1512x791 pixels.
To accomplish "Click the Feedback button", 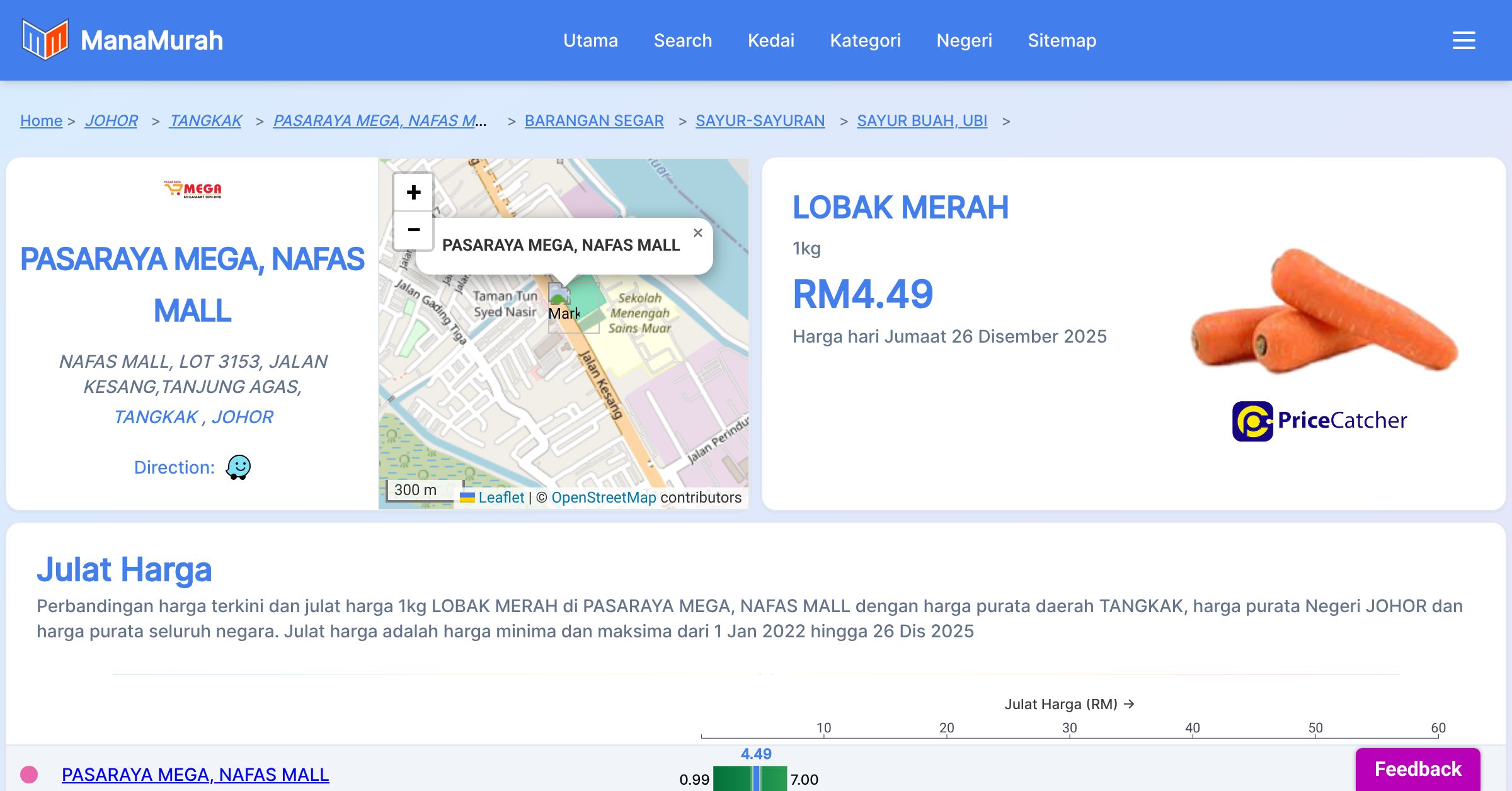I will click(1417, 769).
